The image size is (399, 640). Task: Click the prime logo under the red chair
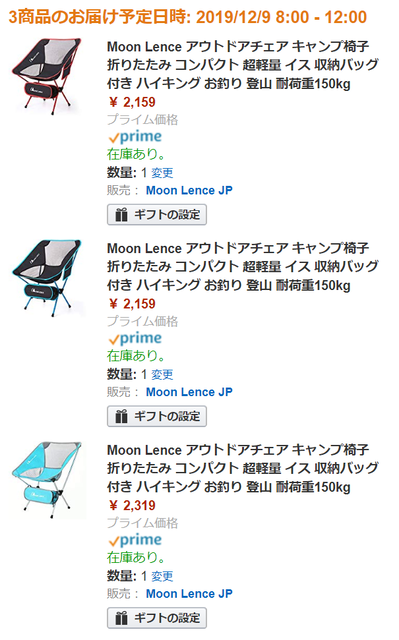135,137
